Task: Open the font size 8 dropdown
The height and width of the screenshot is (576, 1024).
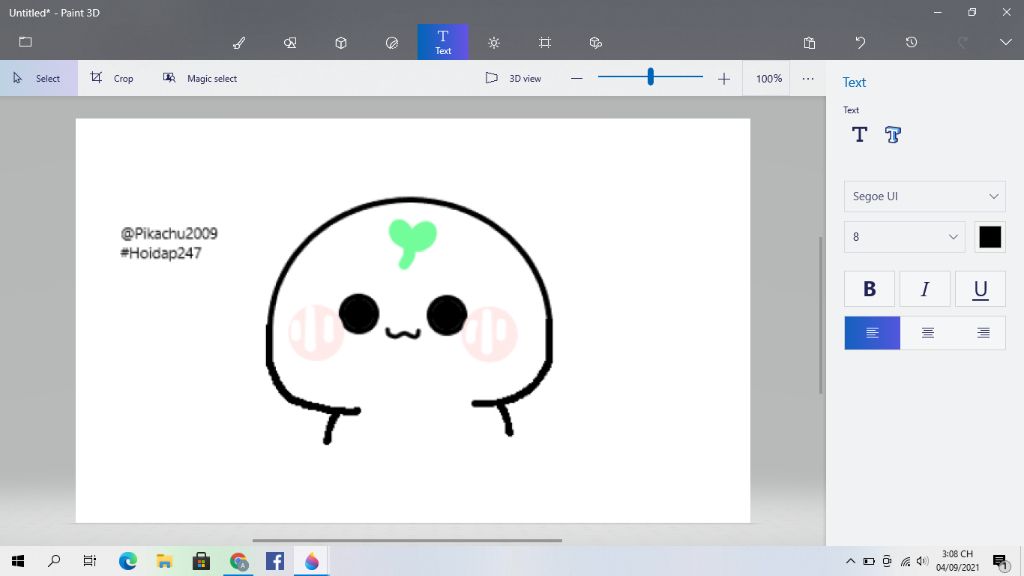Action: click(904, 237)
